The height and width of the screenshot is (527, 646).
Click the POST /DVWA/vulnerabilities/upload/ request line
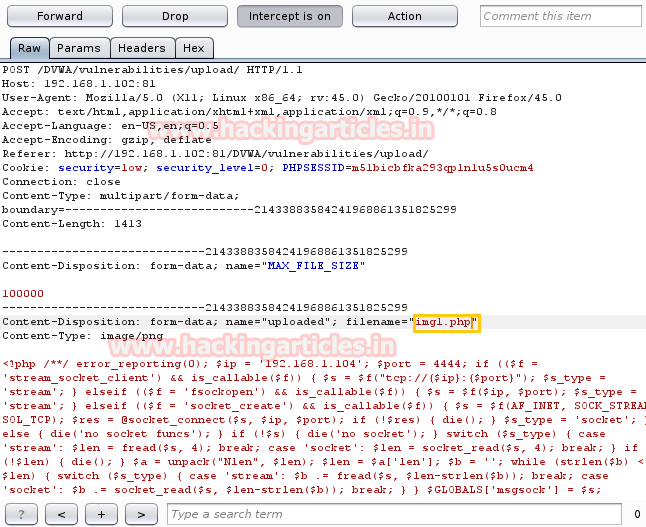pos(152,70)
